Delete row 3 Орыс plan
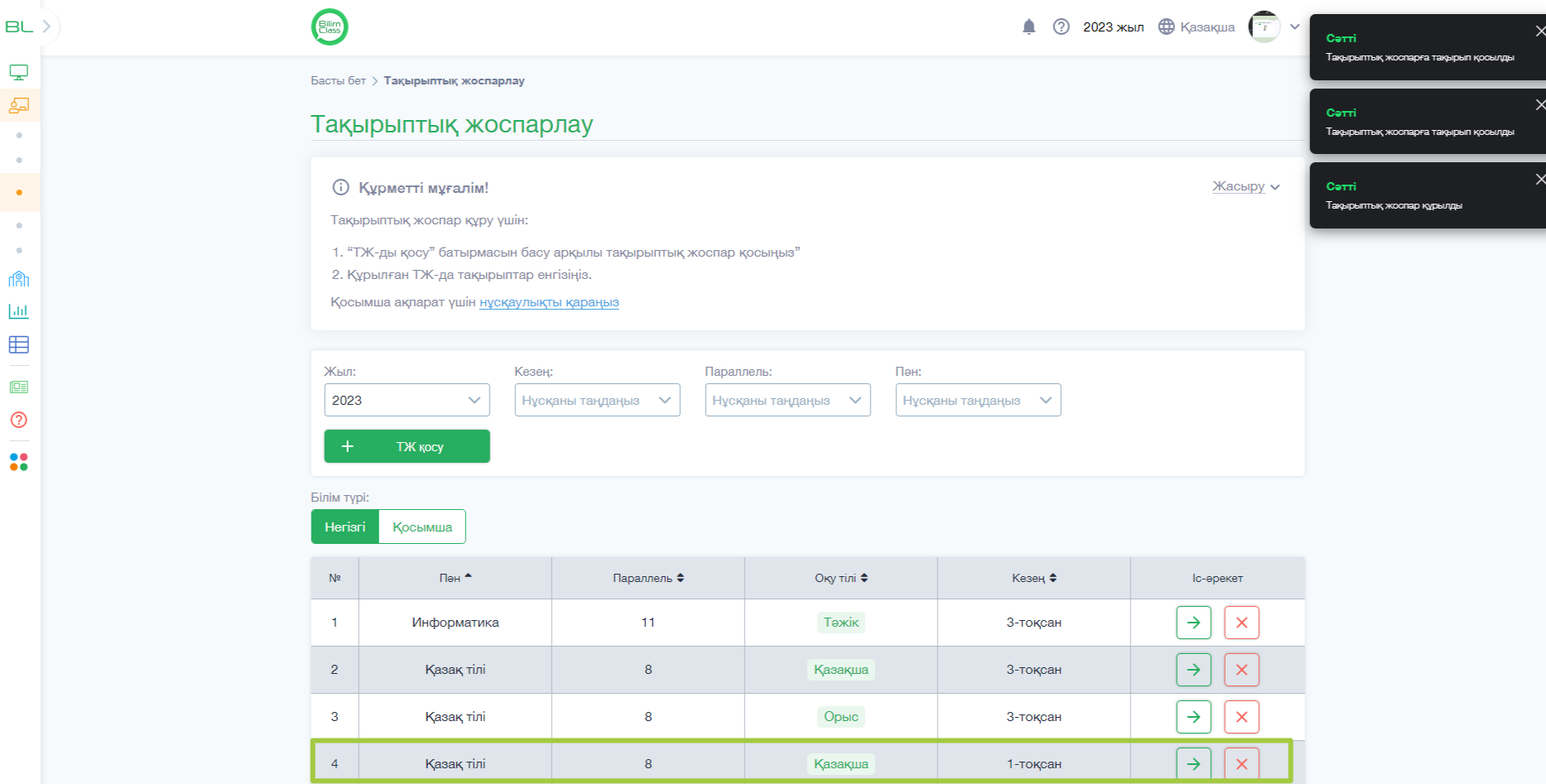The width and height of the screenshot is (1546, 784). click(x=1242, y=717)
